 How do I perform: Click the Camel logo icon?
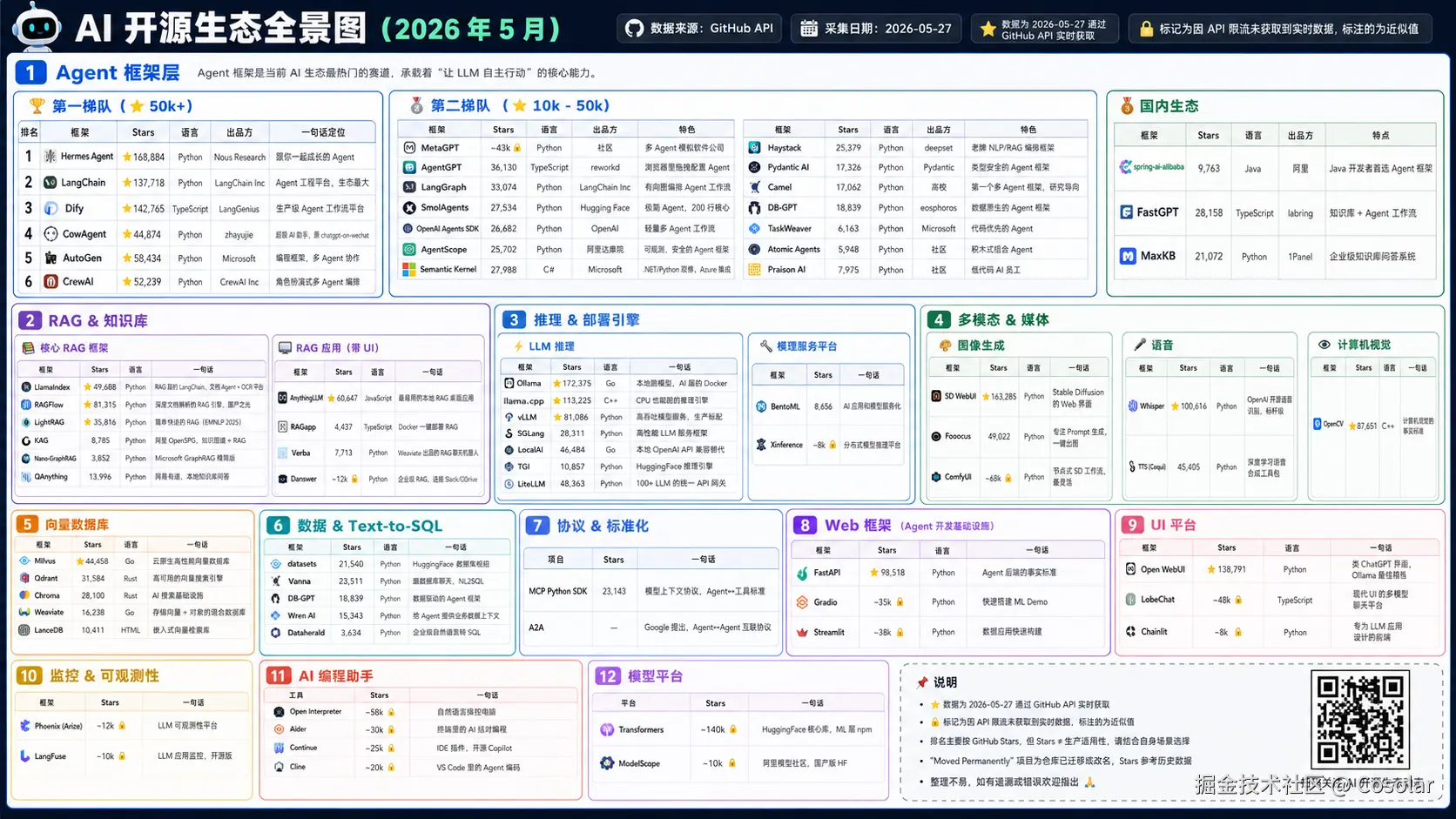click(755, 187)
